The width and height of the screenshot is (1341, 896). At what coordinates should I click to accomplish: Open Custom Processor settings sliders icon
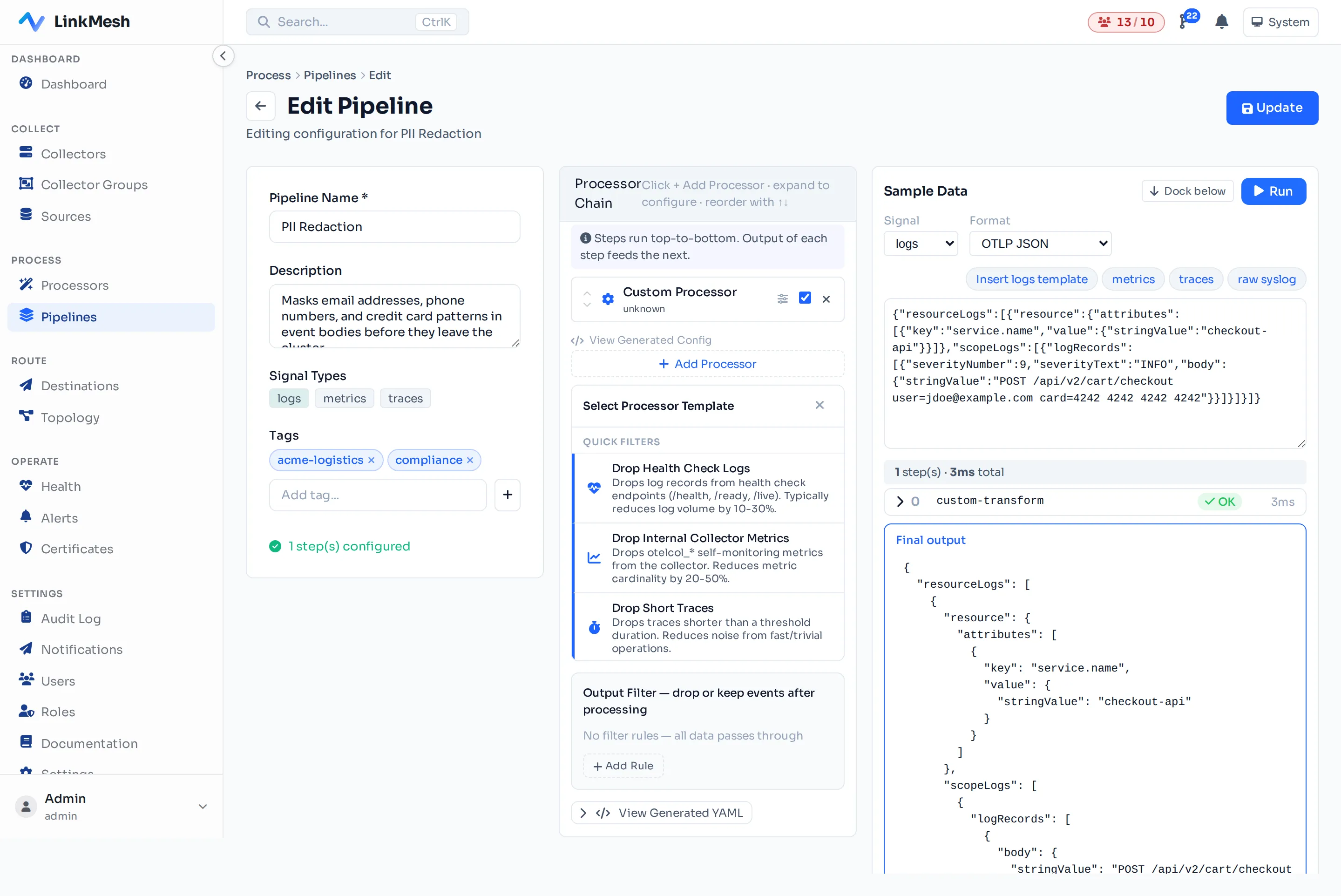(782, 299)
